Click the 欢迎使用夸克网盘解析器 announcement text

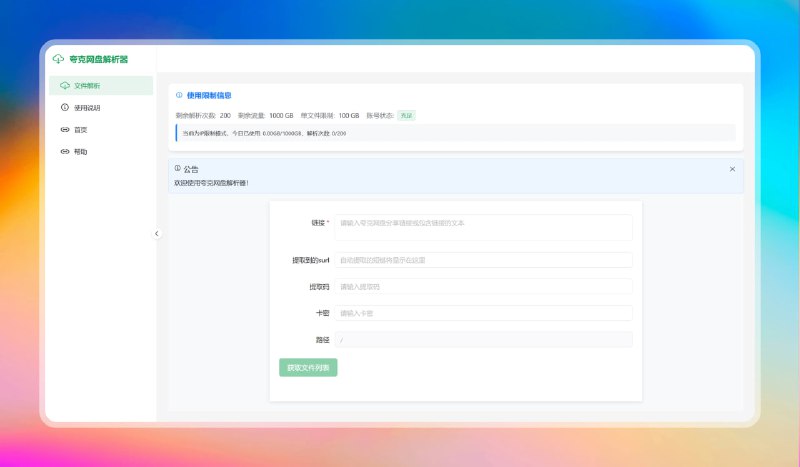211,183
